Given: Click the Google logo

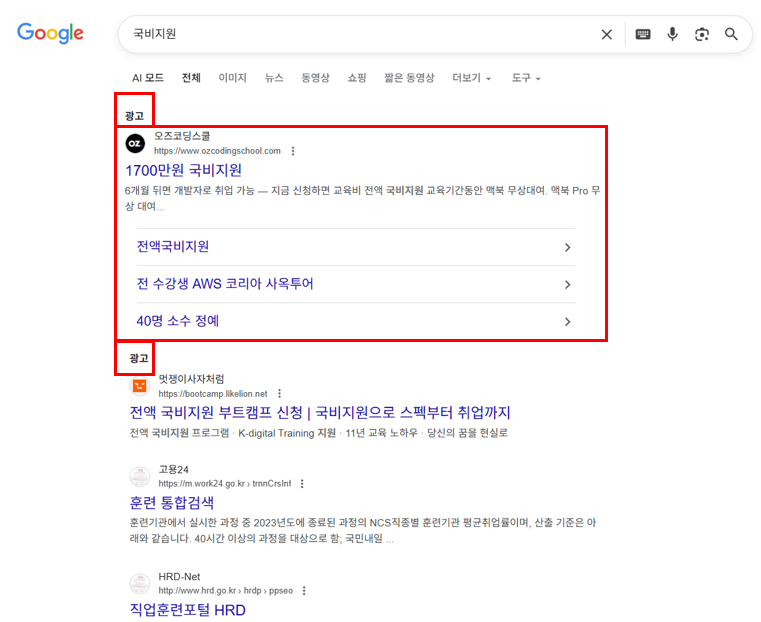Looking at the screenshot, I should pyautogui.click(x=50, y=33).
